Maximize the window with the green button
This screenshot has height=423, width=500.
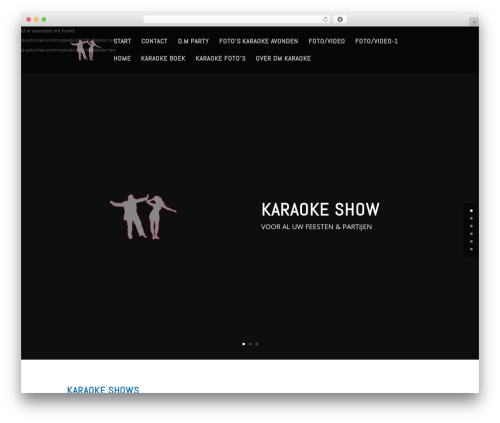pos(44,19)
